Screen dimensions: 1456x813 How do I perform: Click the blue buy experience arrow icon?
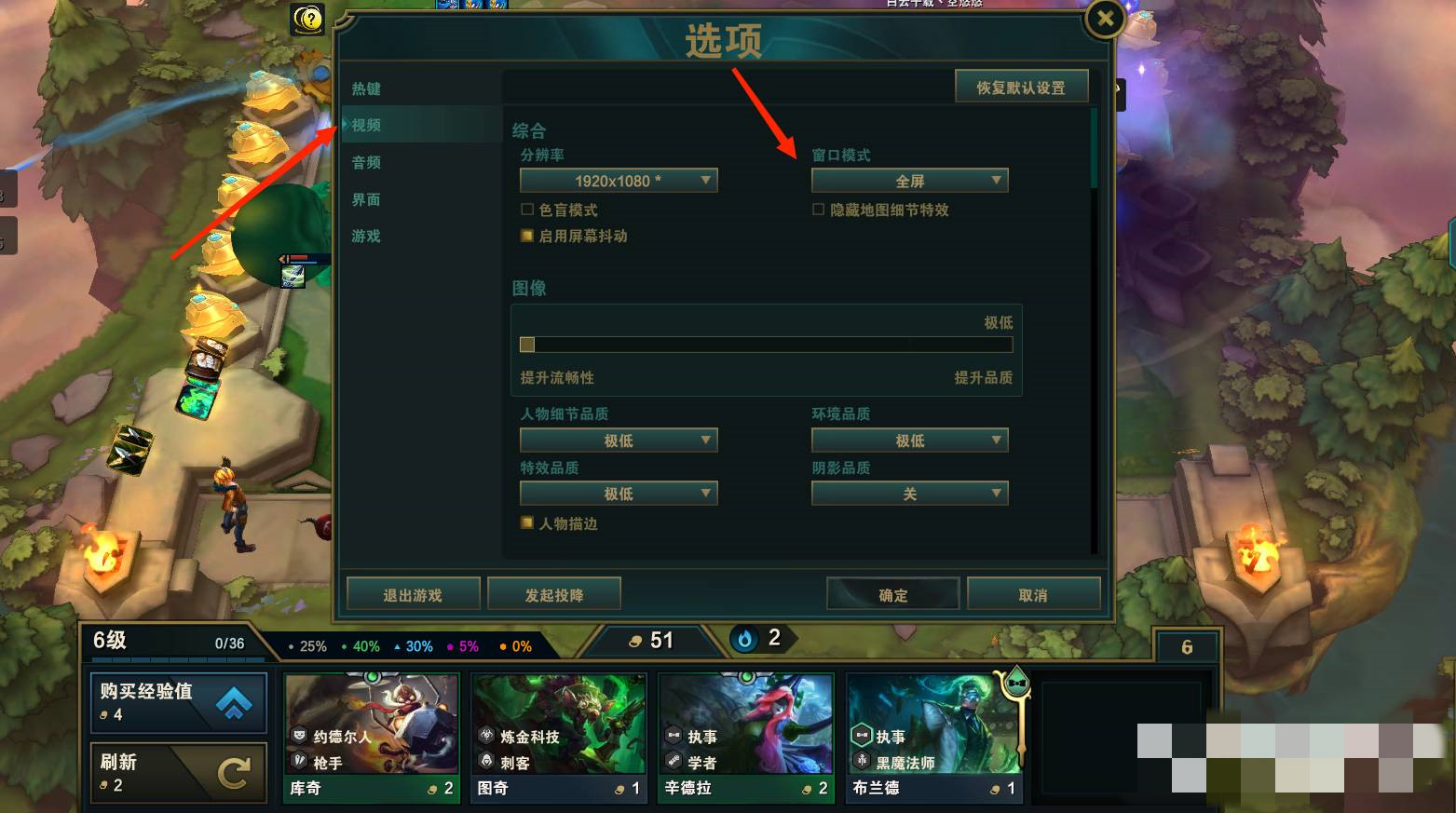click(234, 702)
